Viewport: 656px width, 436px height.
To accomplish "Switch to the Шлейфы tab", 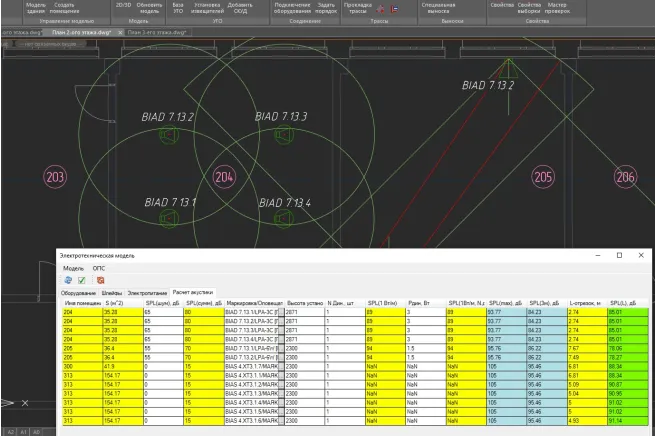I will (111, 292).
